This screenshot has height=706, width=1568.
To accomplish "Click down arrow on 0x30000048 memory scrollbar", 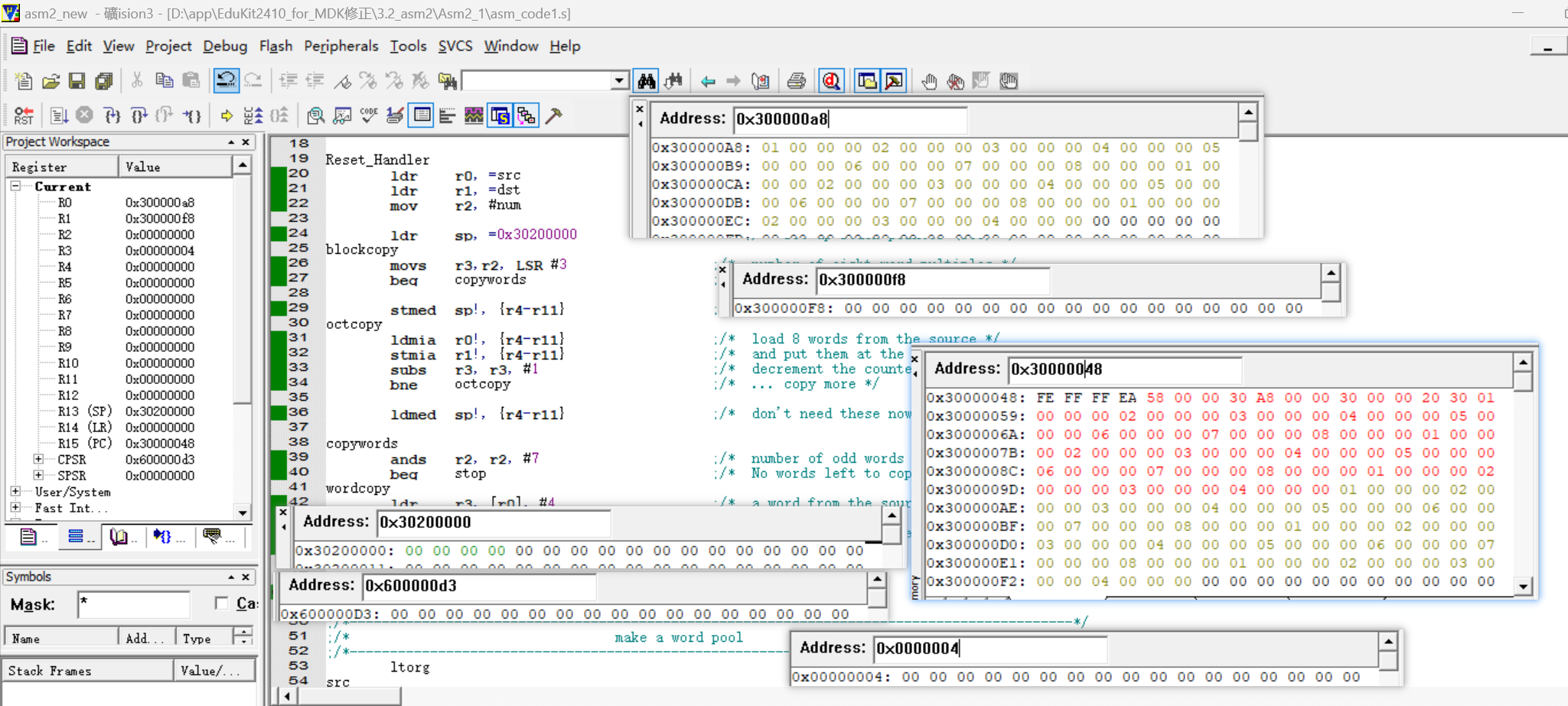I will 1523,587.
